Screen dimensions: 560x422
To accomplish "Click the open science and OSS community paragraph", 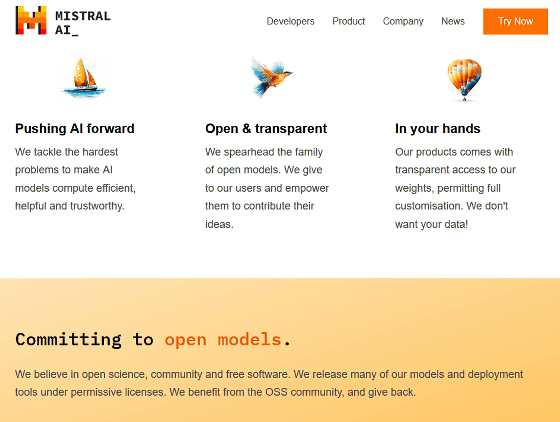I will (269, 383).
